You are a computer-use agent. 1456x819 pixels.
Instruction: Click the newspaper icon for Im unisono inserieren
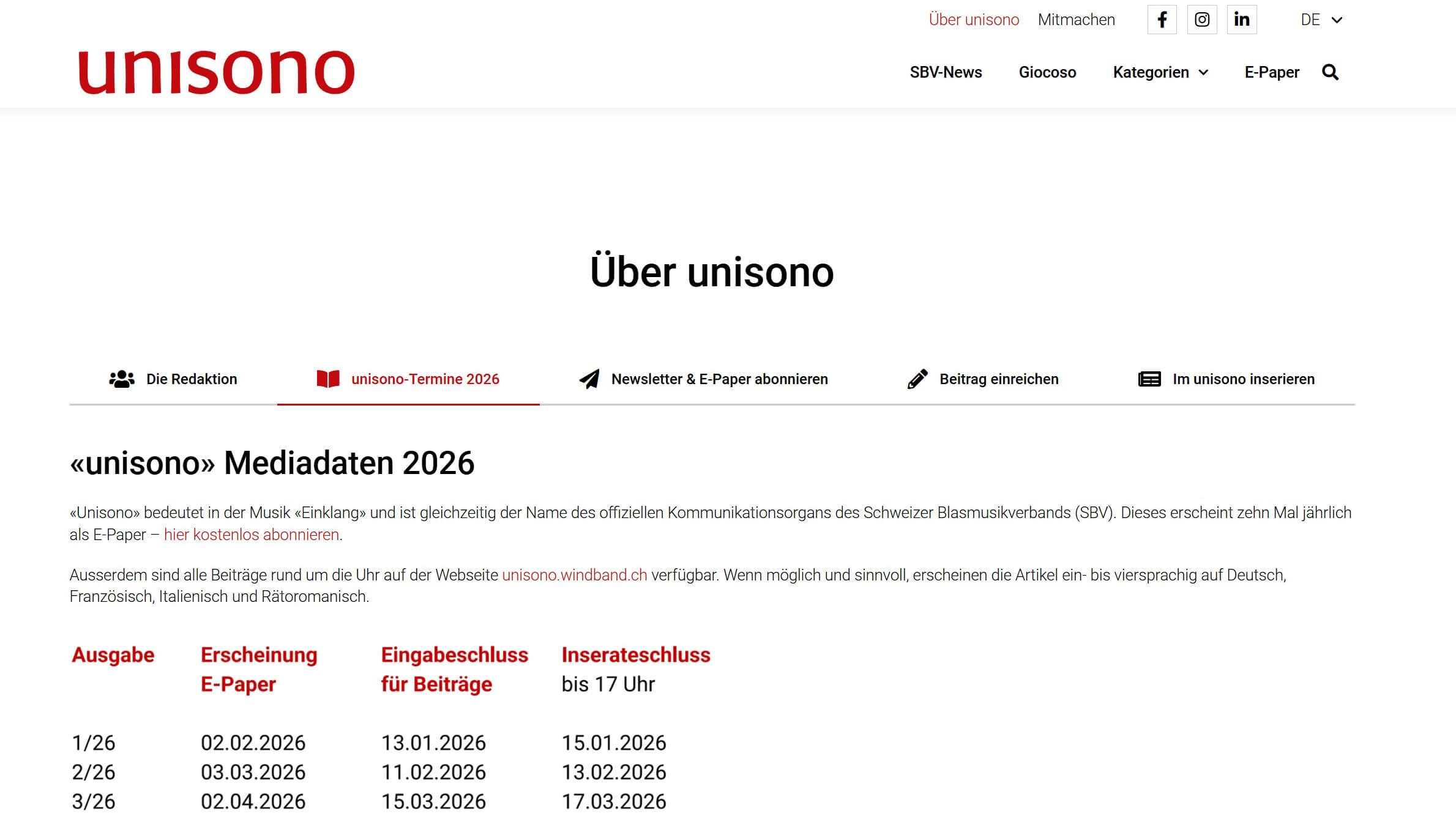pos(1148,379)
